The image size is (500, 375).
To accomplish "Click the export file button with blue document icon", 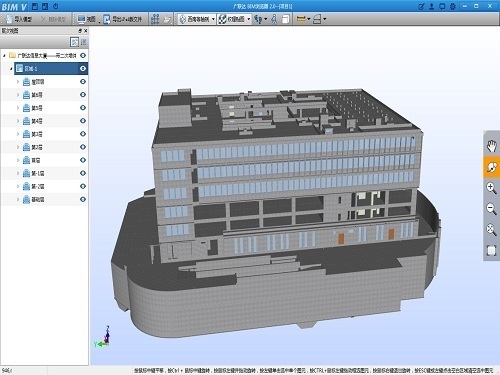I will coord(122,19).
